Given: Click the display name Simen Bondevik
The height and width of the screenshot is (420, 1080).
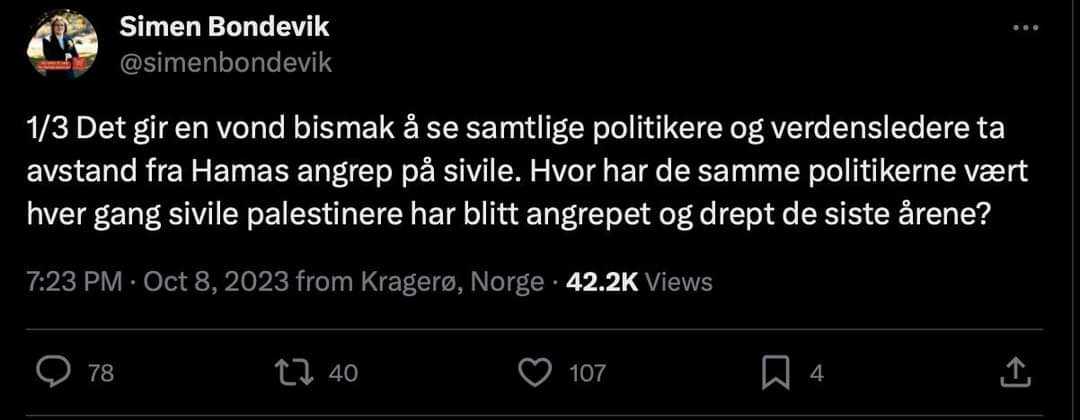Looking at the screenshot, I should [x=224, y=28].
